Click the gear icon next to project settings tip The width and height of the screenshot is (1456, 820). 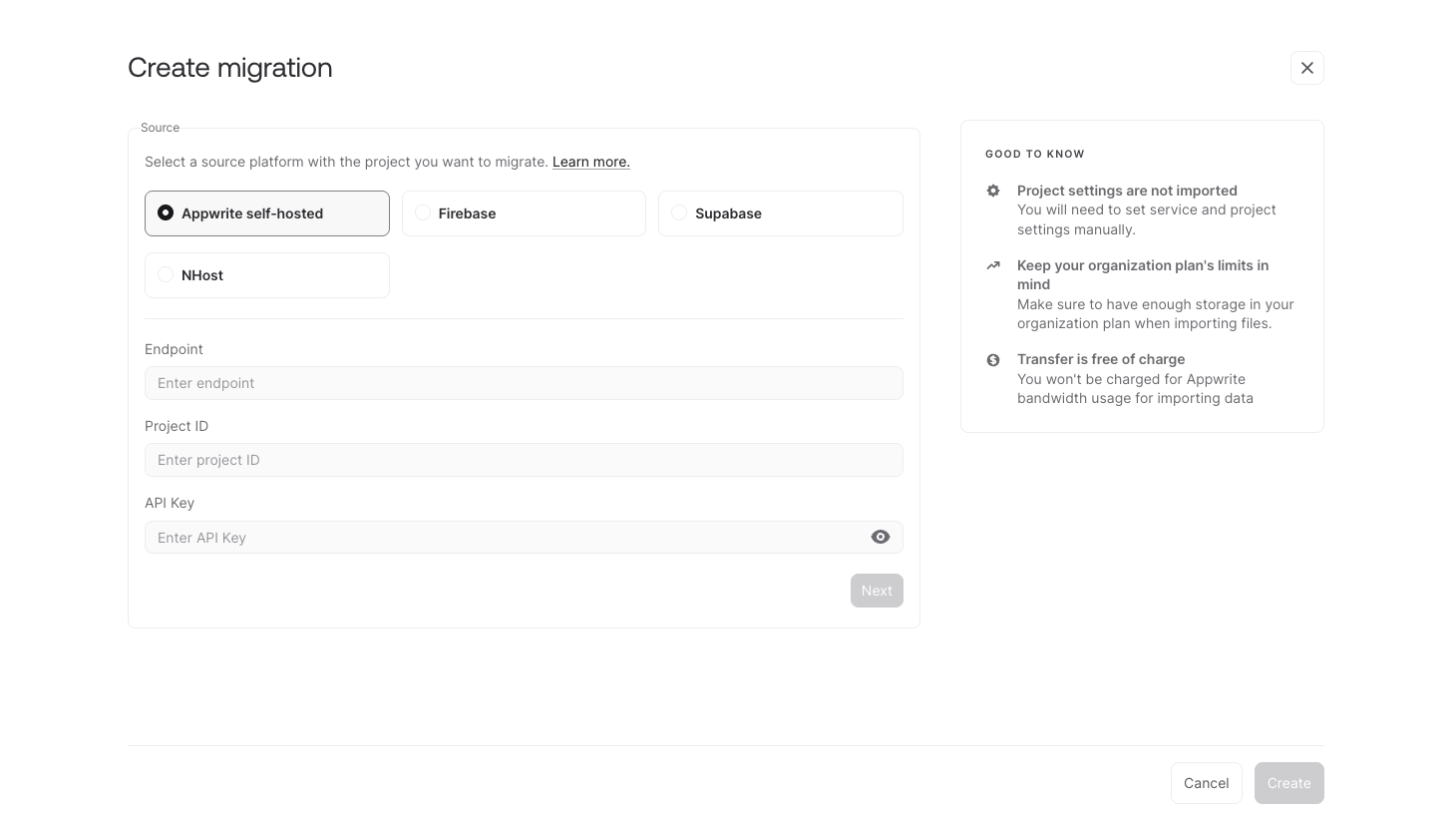click(993, 191)
